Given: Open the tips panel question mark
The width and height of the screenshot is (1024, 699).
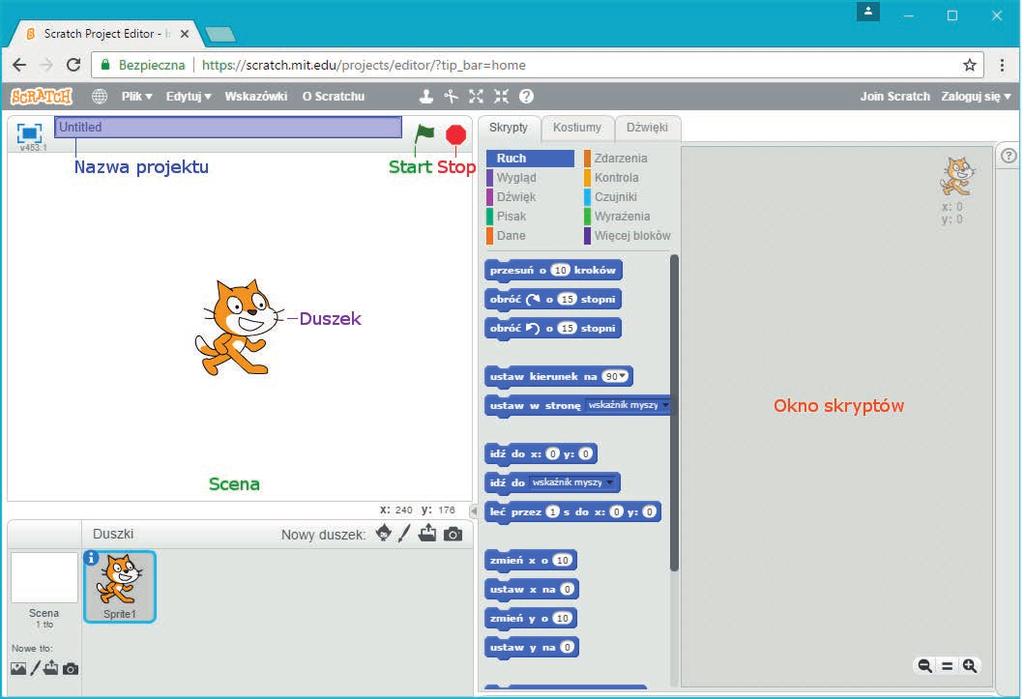Looking at the screenshot, I should tap(1008, 155).
